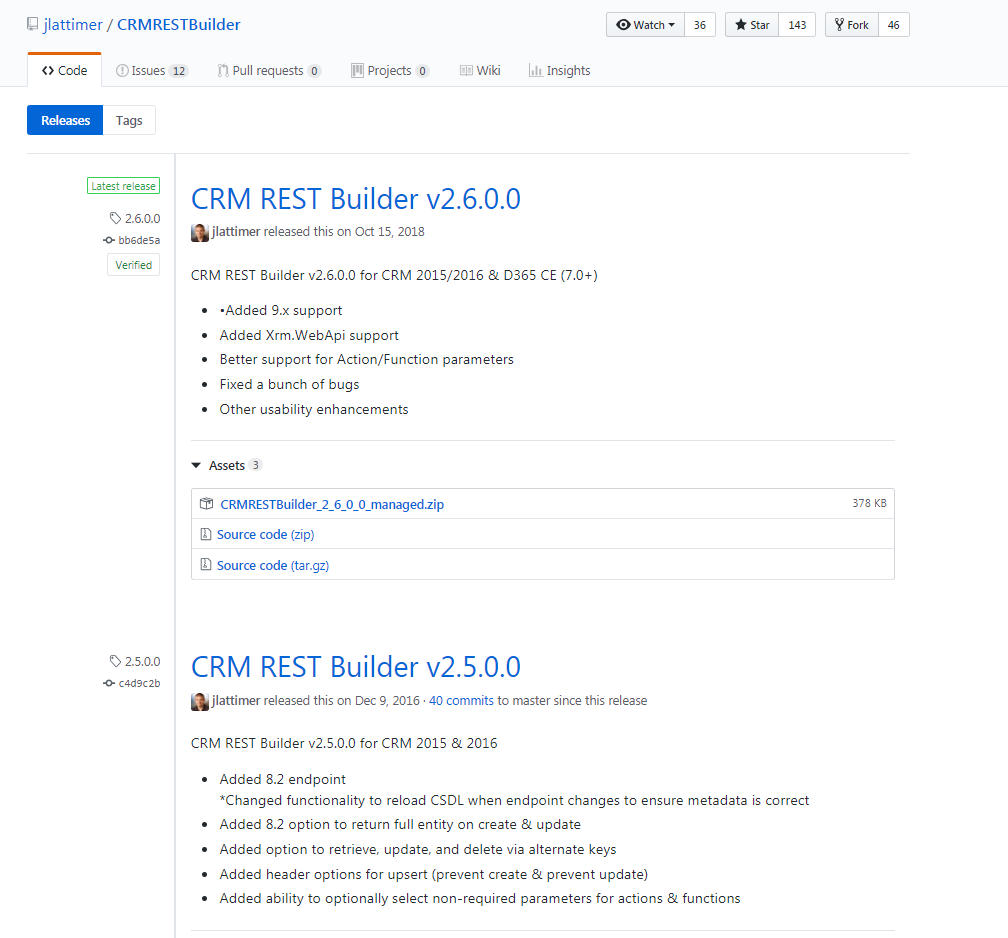Click the package icon beside the managed zip asset
1008x938 pixels.
[206, 503]
